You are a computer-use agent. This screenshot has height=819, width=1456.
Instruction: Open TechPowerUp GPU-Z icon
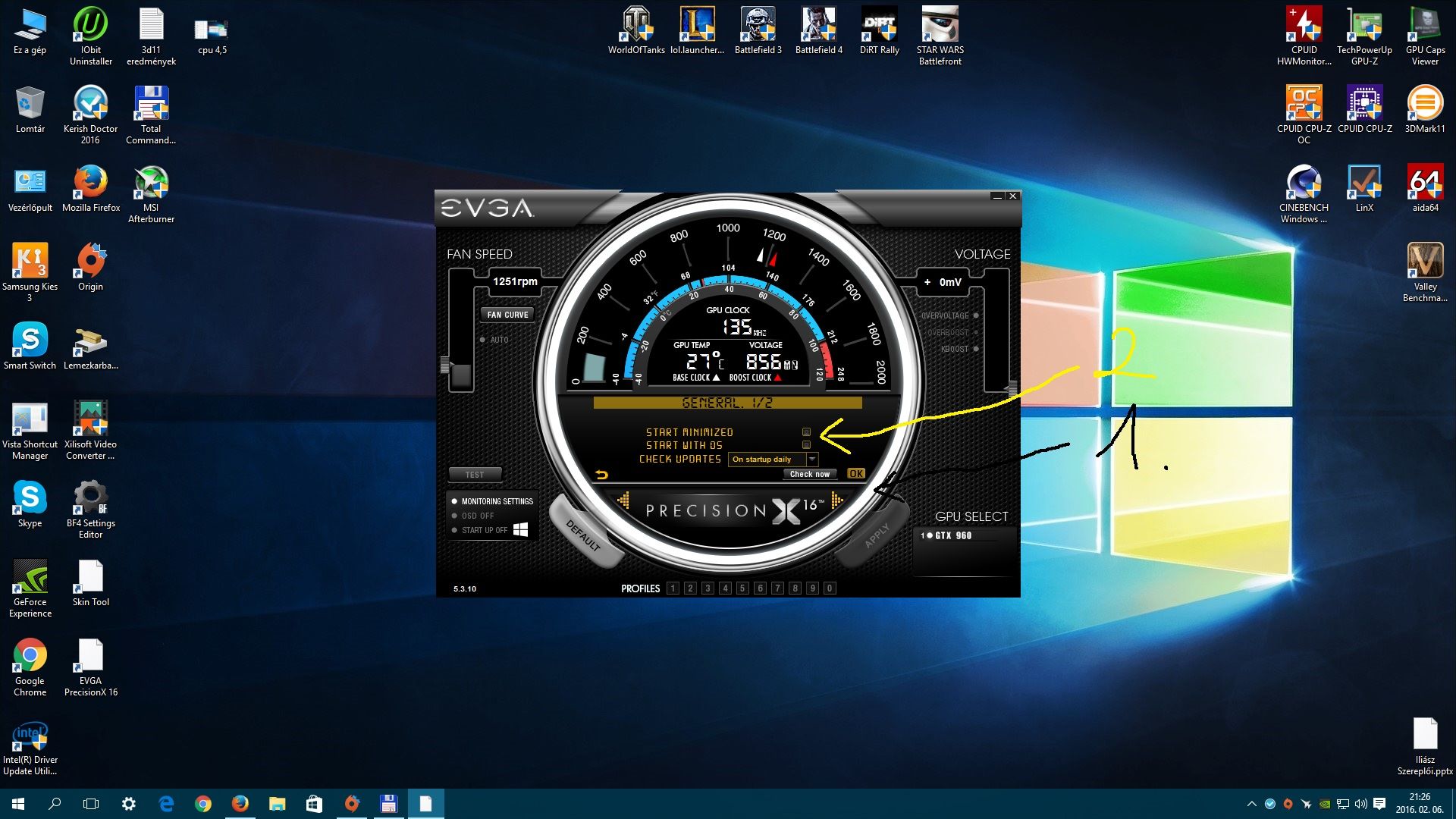coord(1364,36)
